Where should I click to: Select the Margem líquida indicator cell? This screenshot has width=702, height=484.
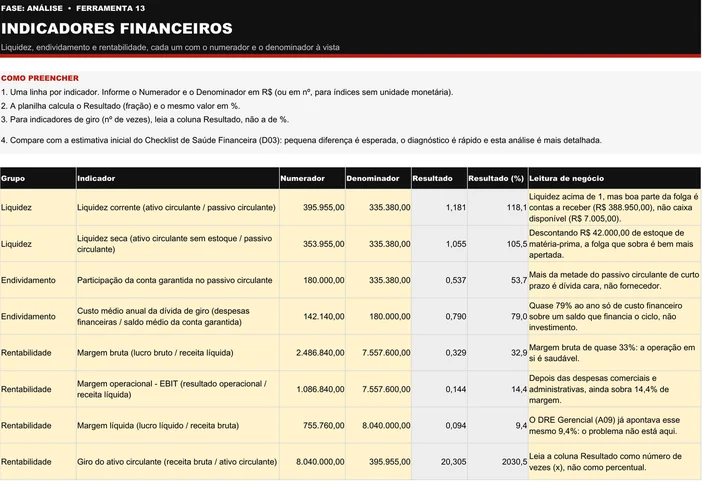178,425
